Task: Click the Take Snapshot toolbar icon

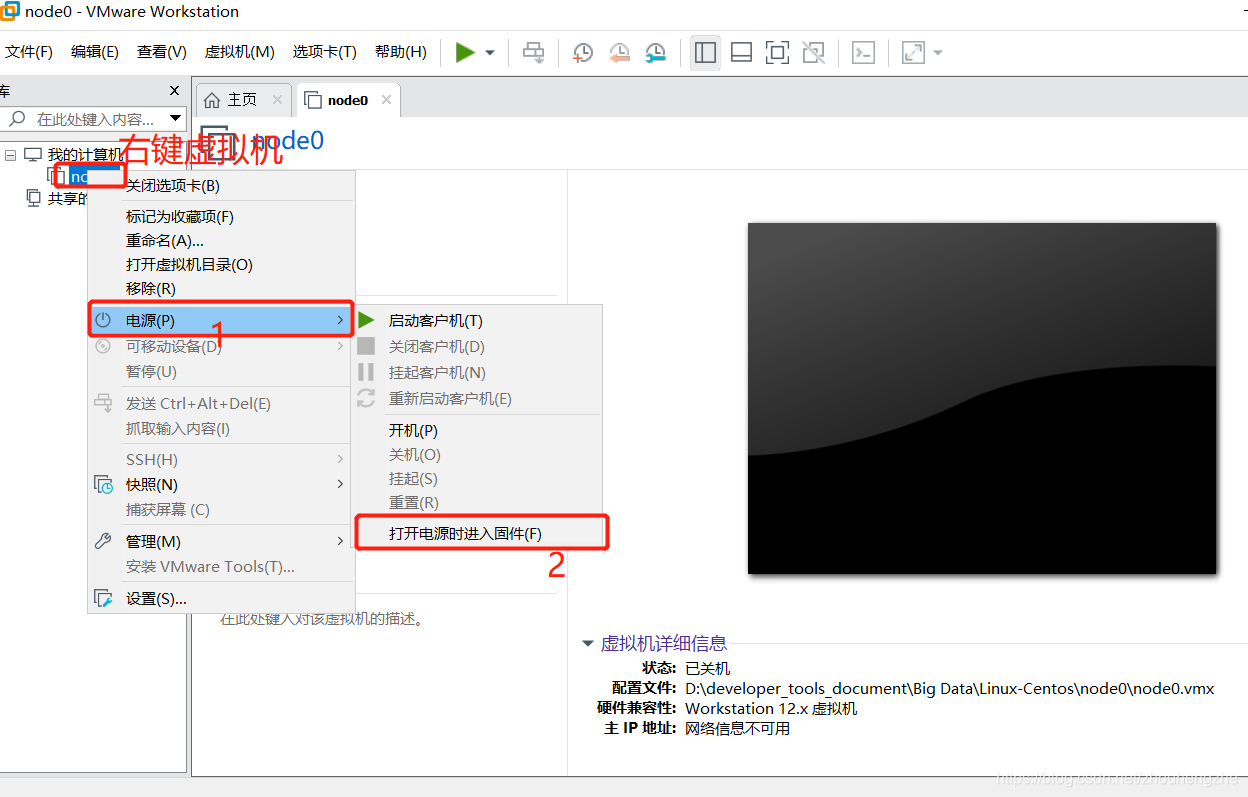Action: pyautogui.click(x=582, y=52)
